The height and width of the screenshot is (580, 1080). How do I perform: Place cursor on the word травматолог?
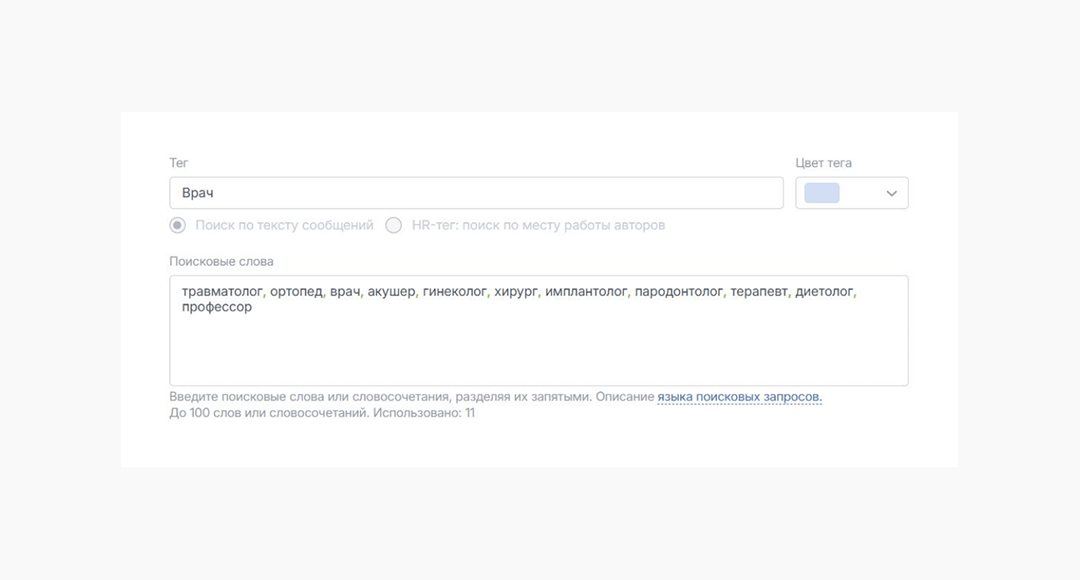pyautogui.click(x=222, y=291)
